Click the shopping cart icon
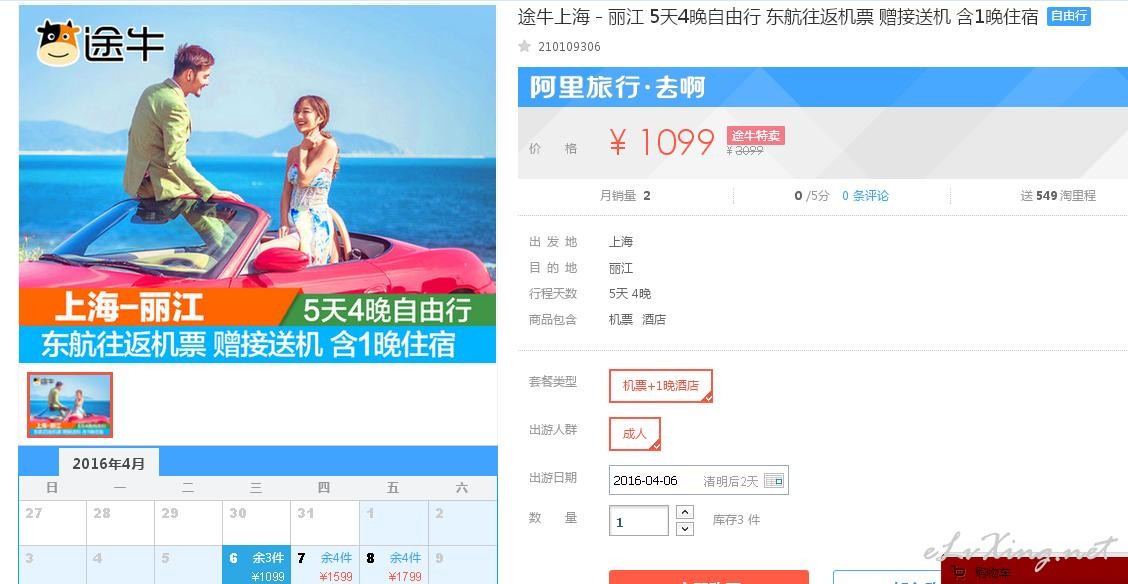1128x584 pixels. point(959,573)
